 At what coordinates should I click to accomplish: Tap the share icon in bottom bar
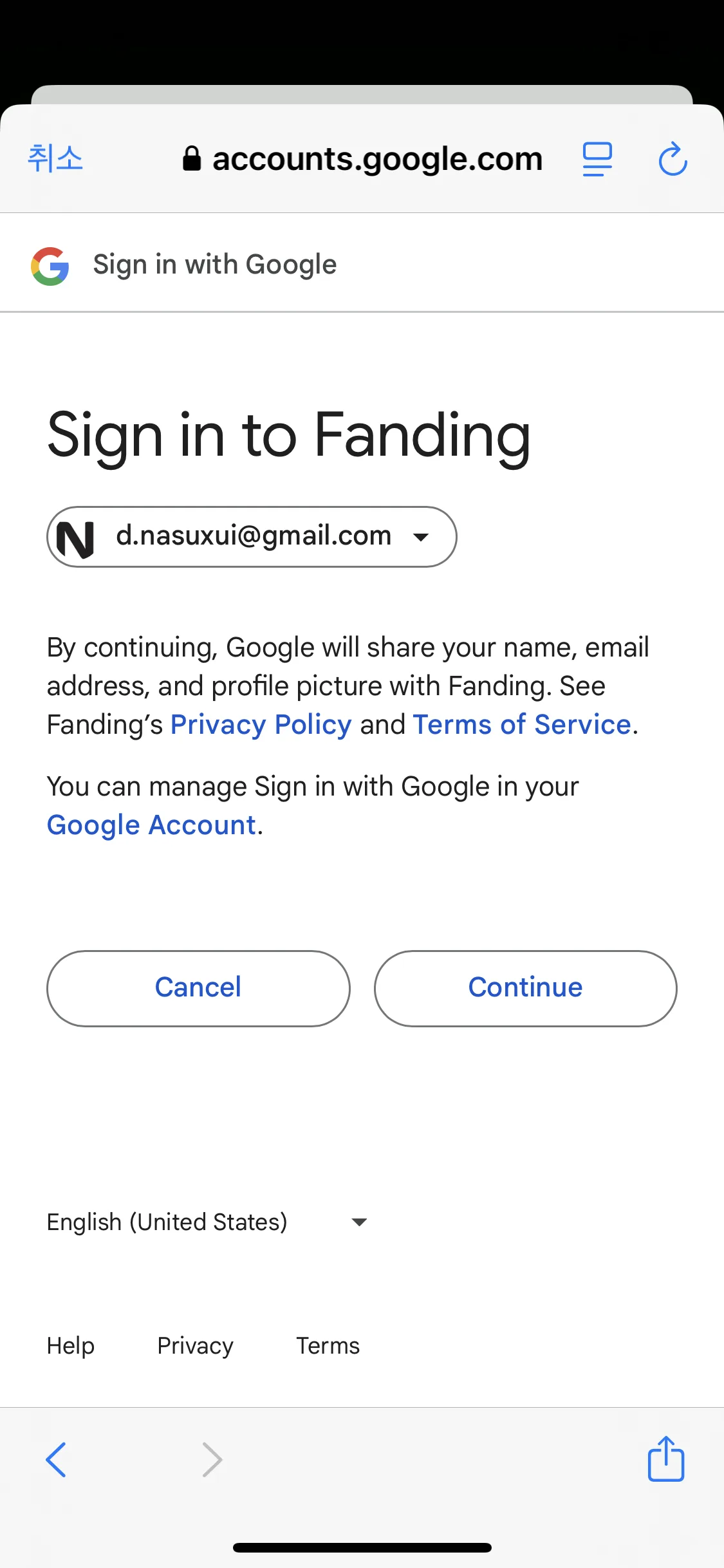click(665, 1459)
